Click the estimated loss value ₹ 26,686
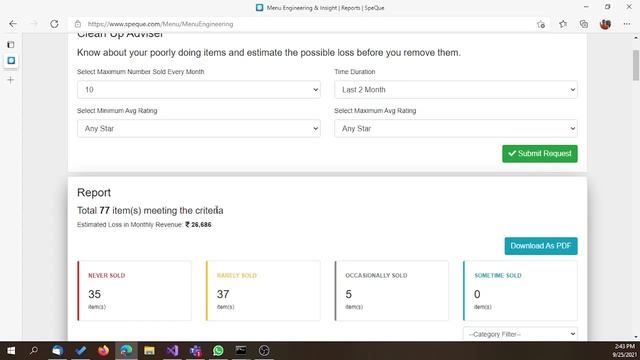Image resolution: width=640 pixels, height=360 pixels. [x=198, y=224]
